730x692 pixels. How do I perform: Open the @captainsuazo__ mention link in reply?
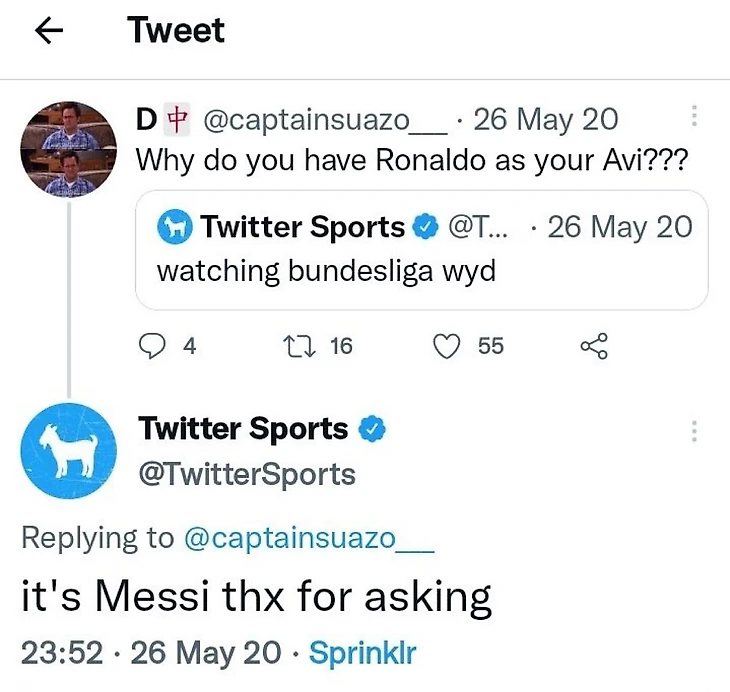coord(309,537)
